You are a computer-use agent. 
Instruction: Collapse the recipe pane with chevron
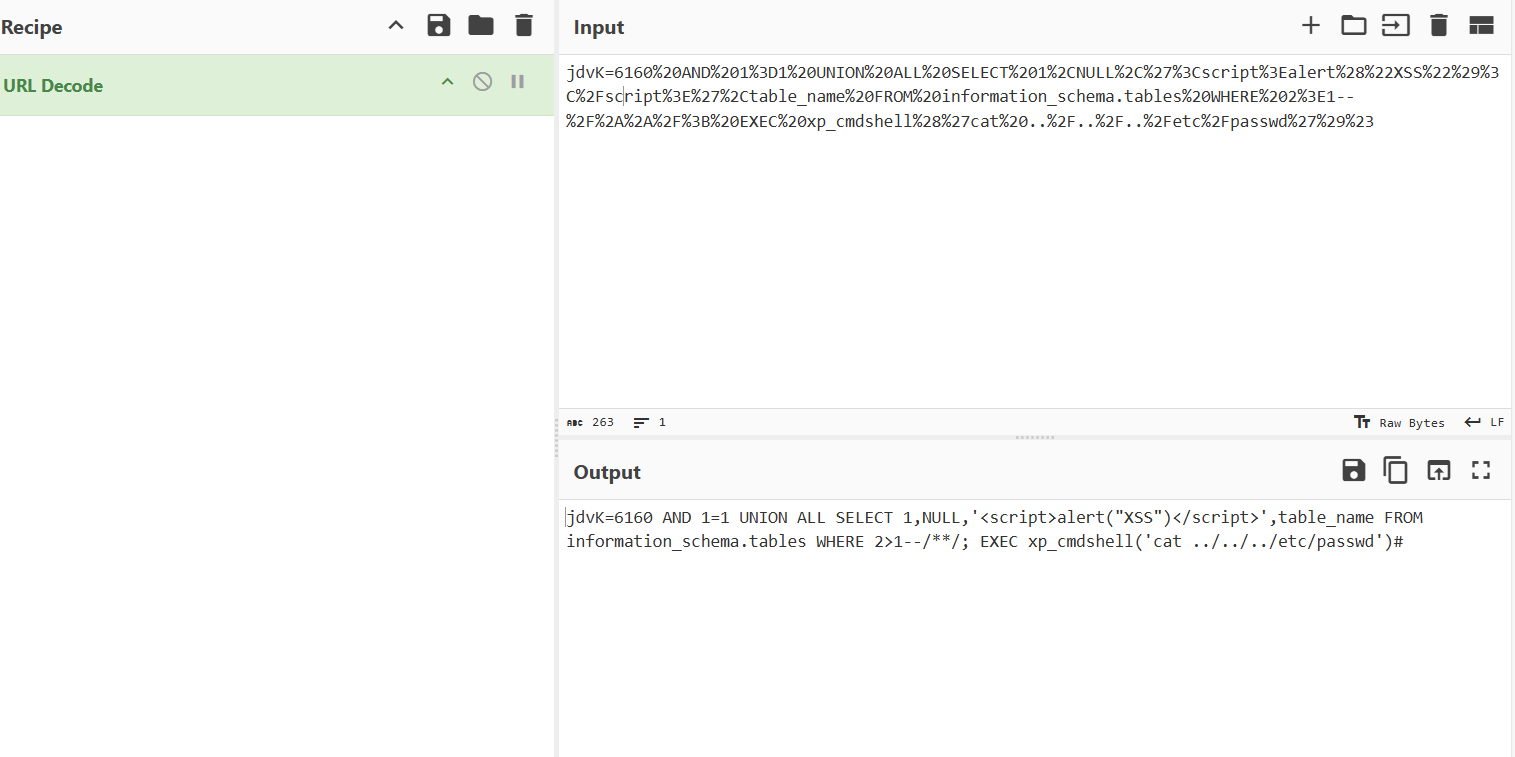(x=396, y=26)
